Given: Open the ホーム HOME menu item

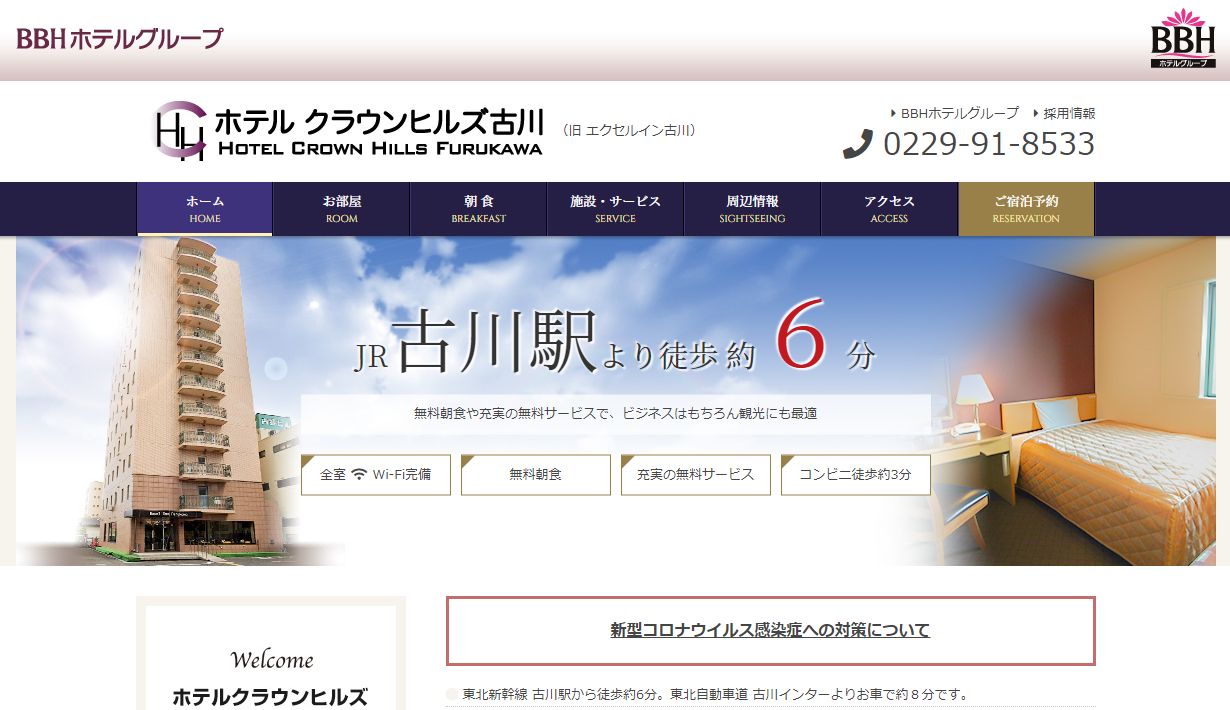Looking at the screenshot, I should pos(205,209).
